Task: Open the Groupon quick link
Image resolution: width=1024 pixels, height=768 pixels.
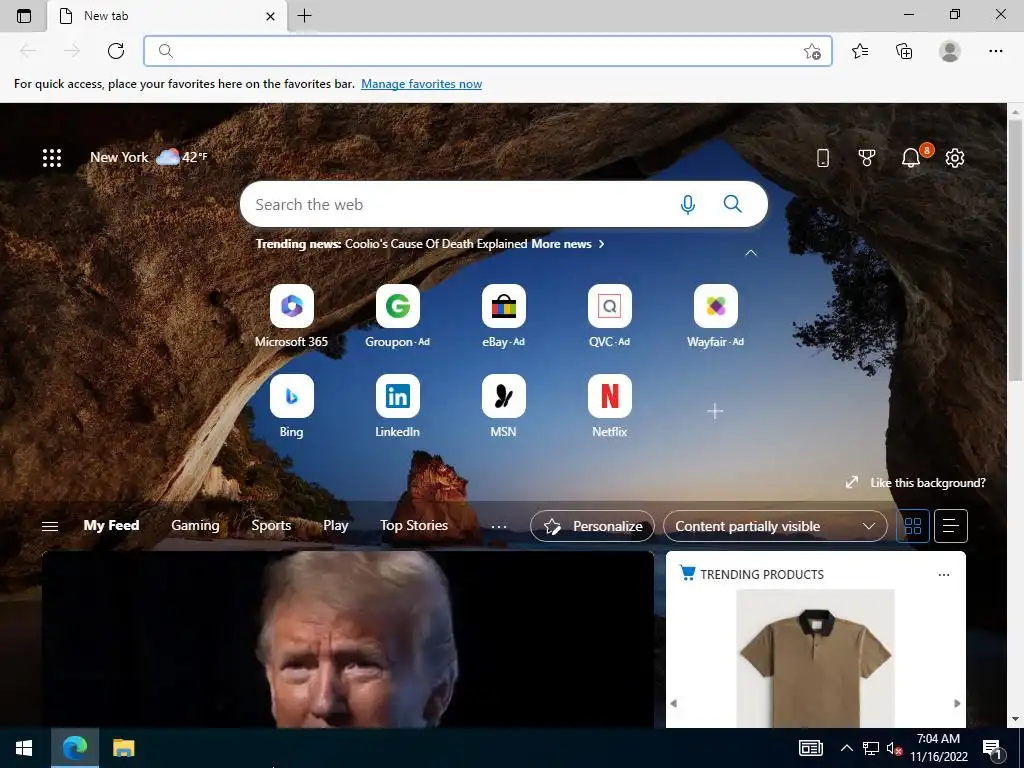Action: click(397, 317)
